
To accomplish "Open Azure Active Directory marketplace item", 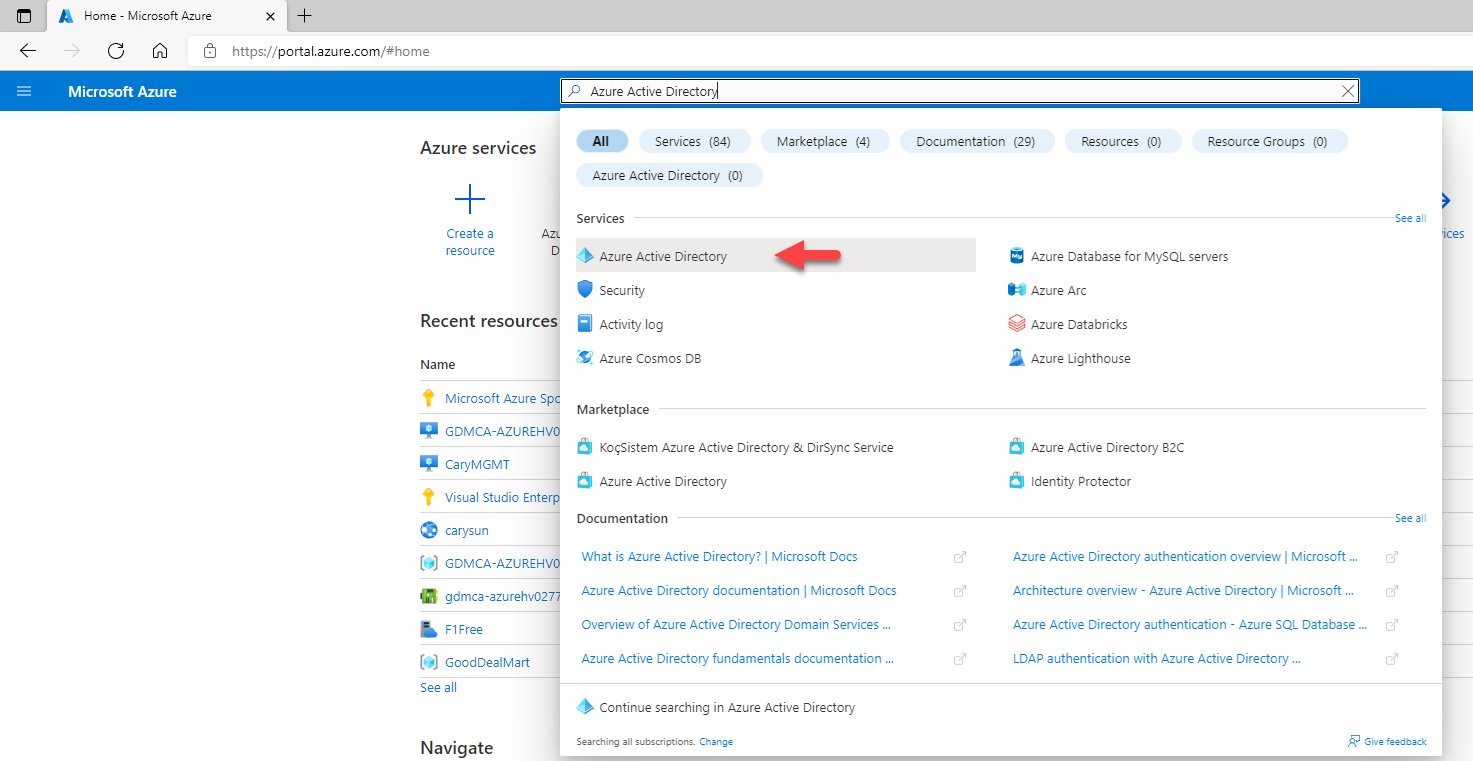I will tap(663, 481).
